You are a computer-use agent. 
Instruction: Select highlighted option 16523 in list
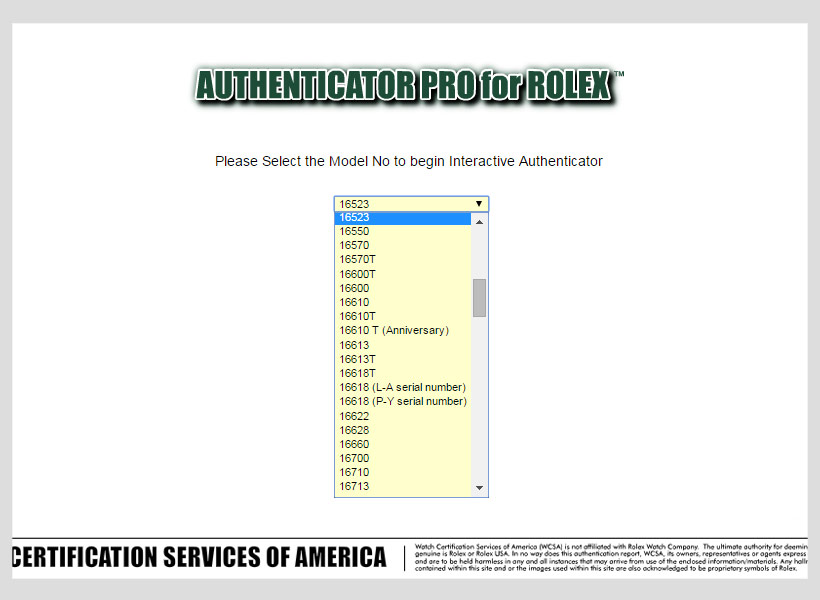pyautogui.click(x=403, y=218)
